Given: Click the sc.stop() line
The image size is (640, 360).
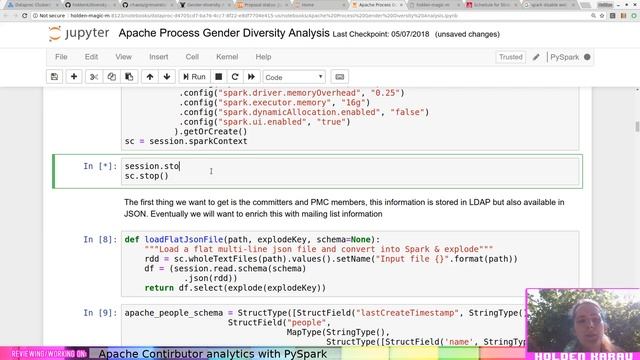Looking at the screenshot, I should point(147,176).
